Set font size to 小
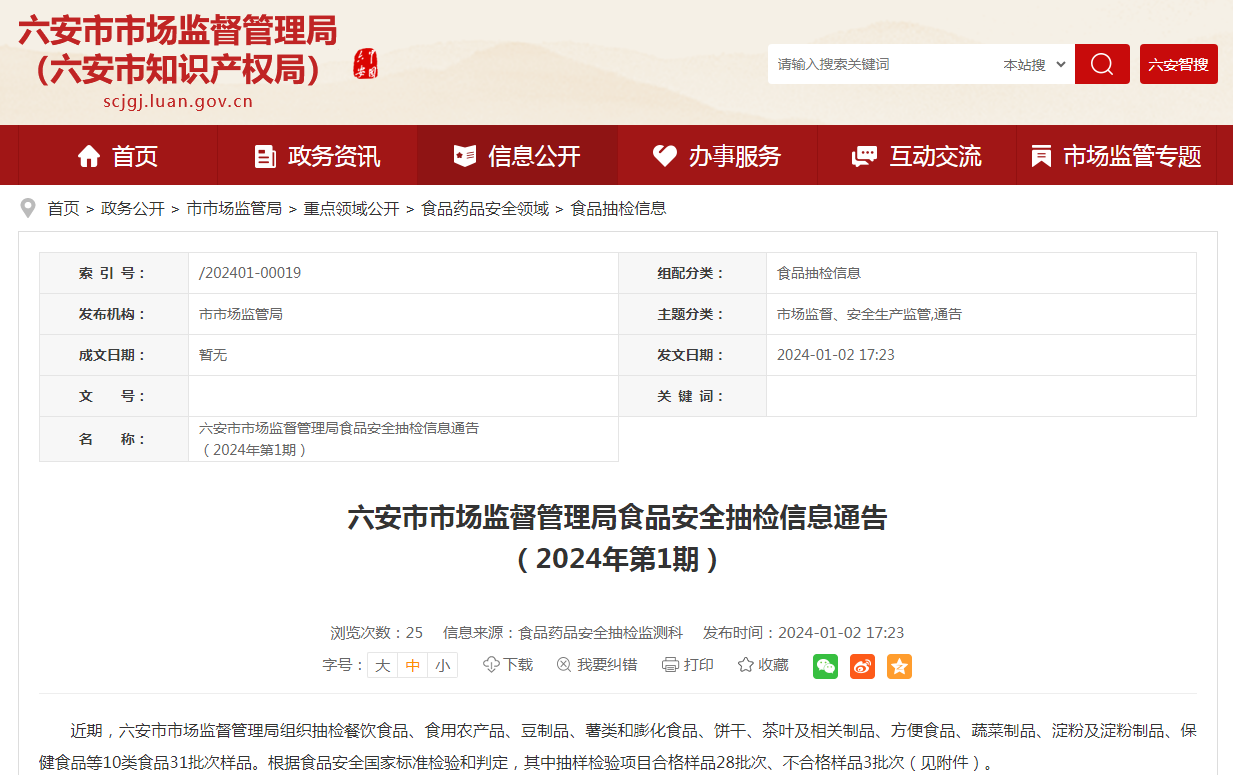Screen dimensions: 1233x775 [x=443, y=665]
